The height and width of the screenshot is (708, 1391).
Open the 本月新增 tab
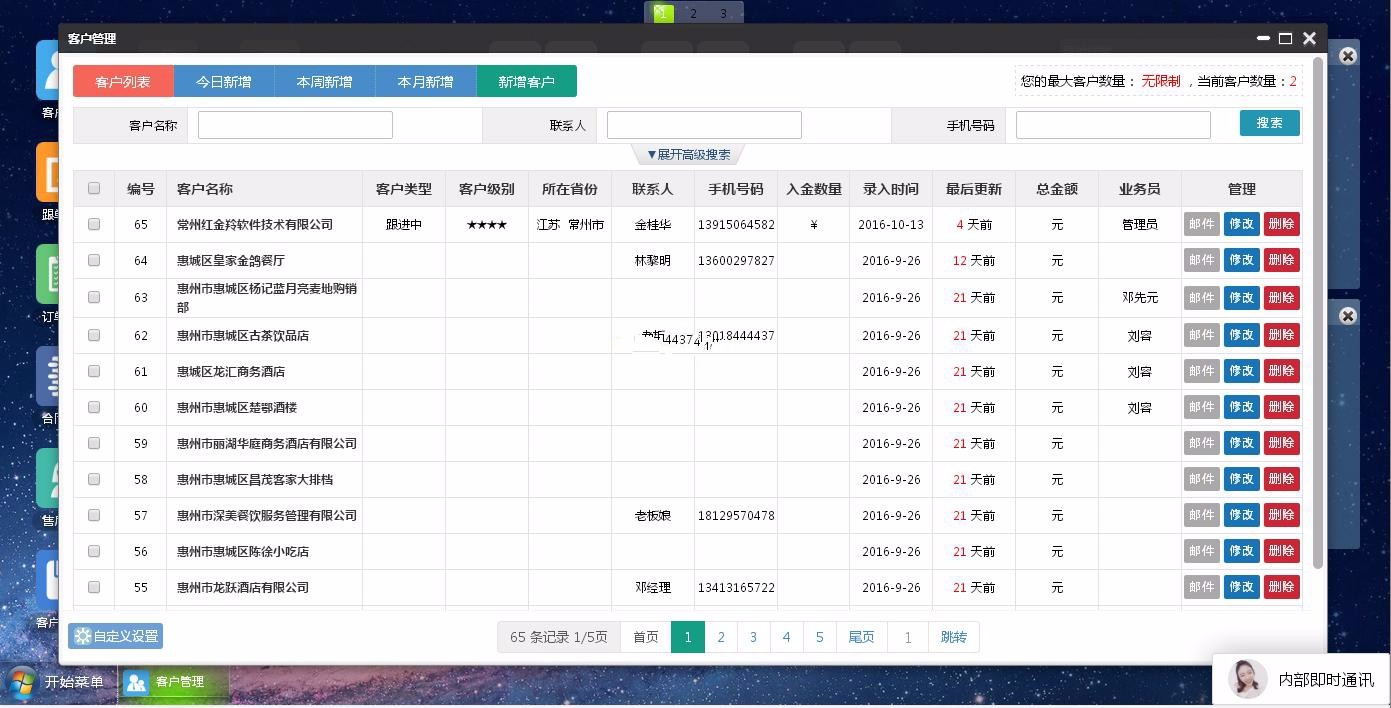426,81
